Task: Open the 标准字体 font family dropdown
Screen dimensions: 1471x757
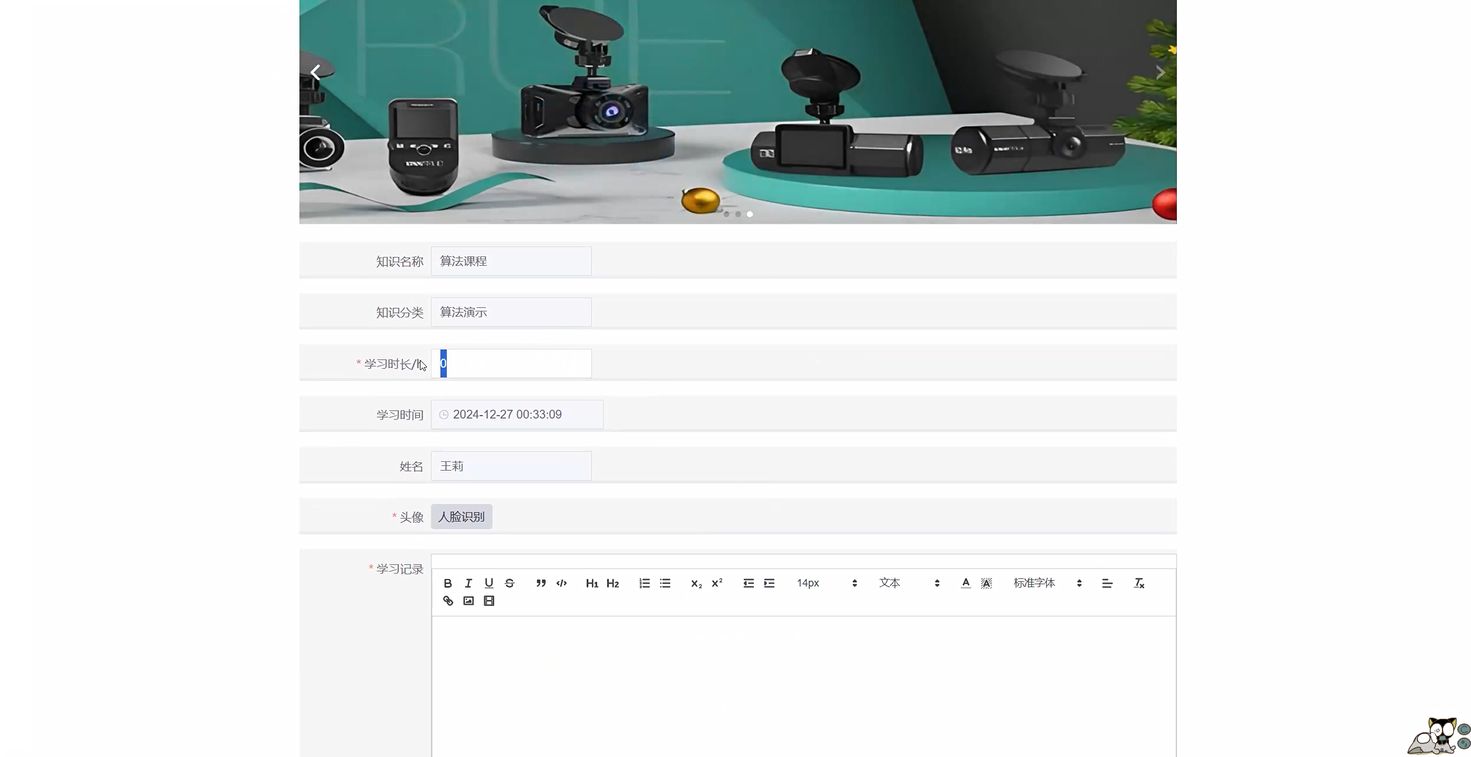Action: click(x=1044, y=583)
